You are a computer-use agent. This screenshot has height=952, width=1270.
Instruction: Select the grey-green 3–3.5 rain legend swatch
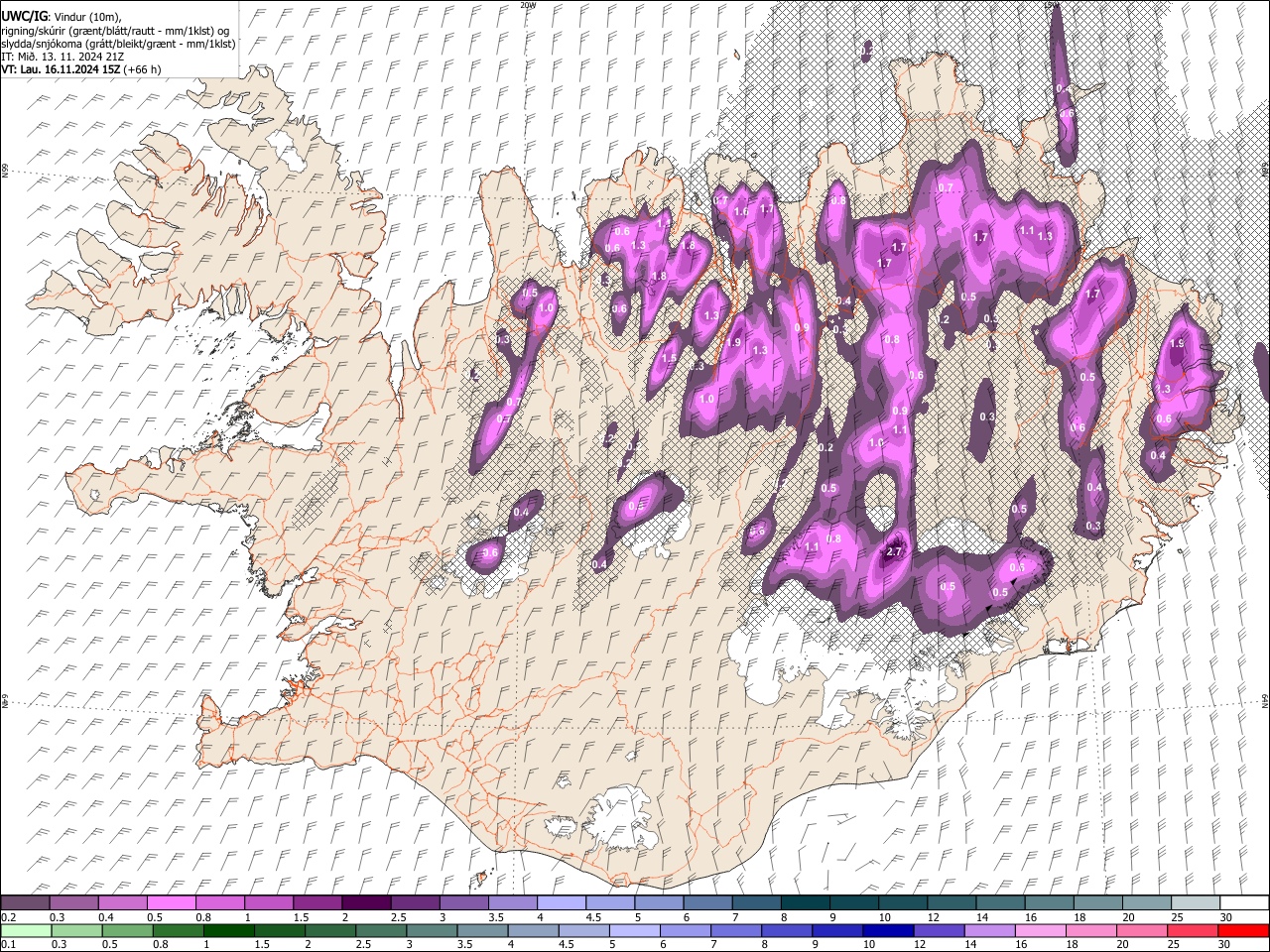(431, 930)
